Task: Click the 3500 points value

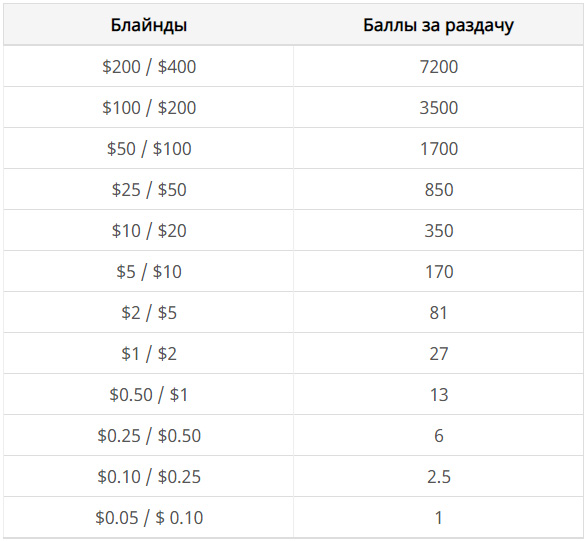Action: point(438,107)
